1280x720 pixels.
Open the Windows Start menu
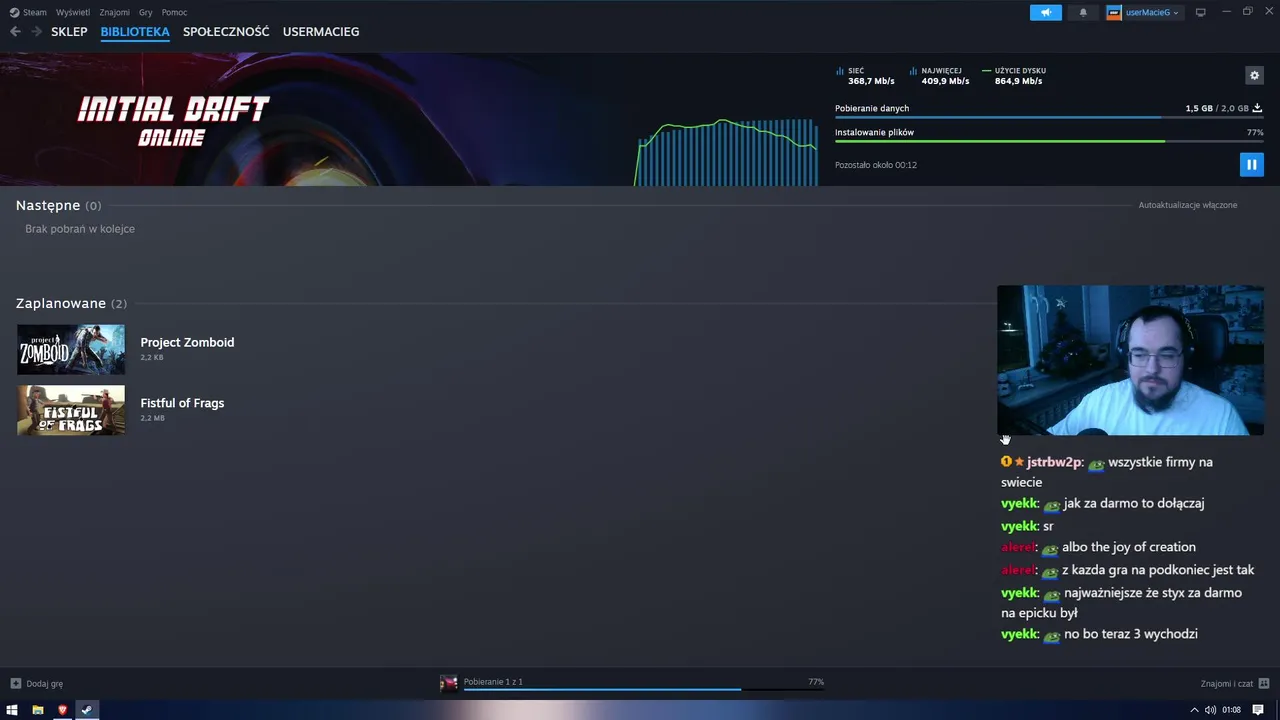(x=12, y=710)
